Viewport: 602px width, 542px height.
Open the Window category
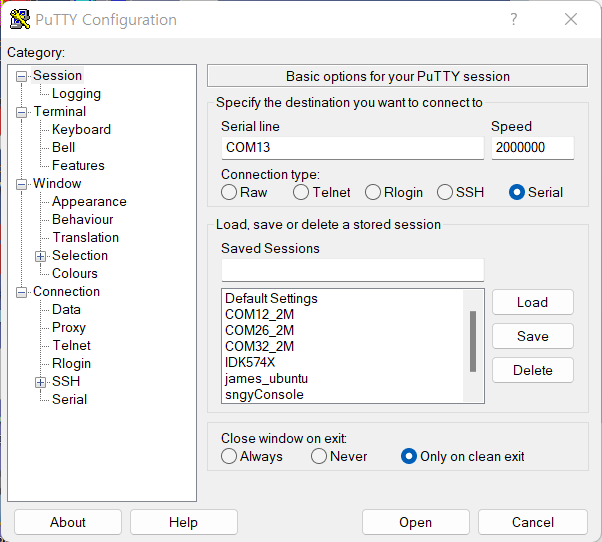57,183
